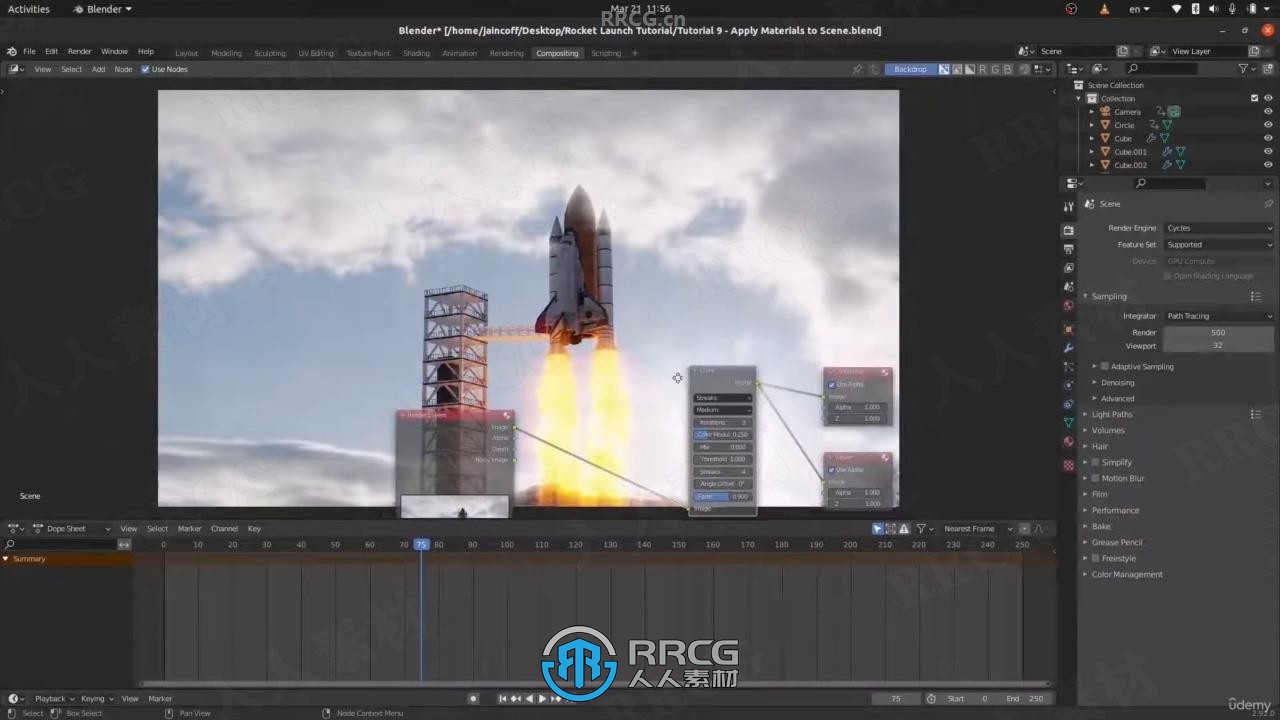Open the Object Constraints tab icon
1280x720 pixels.
click(x=1068, y=405)
